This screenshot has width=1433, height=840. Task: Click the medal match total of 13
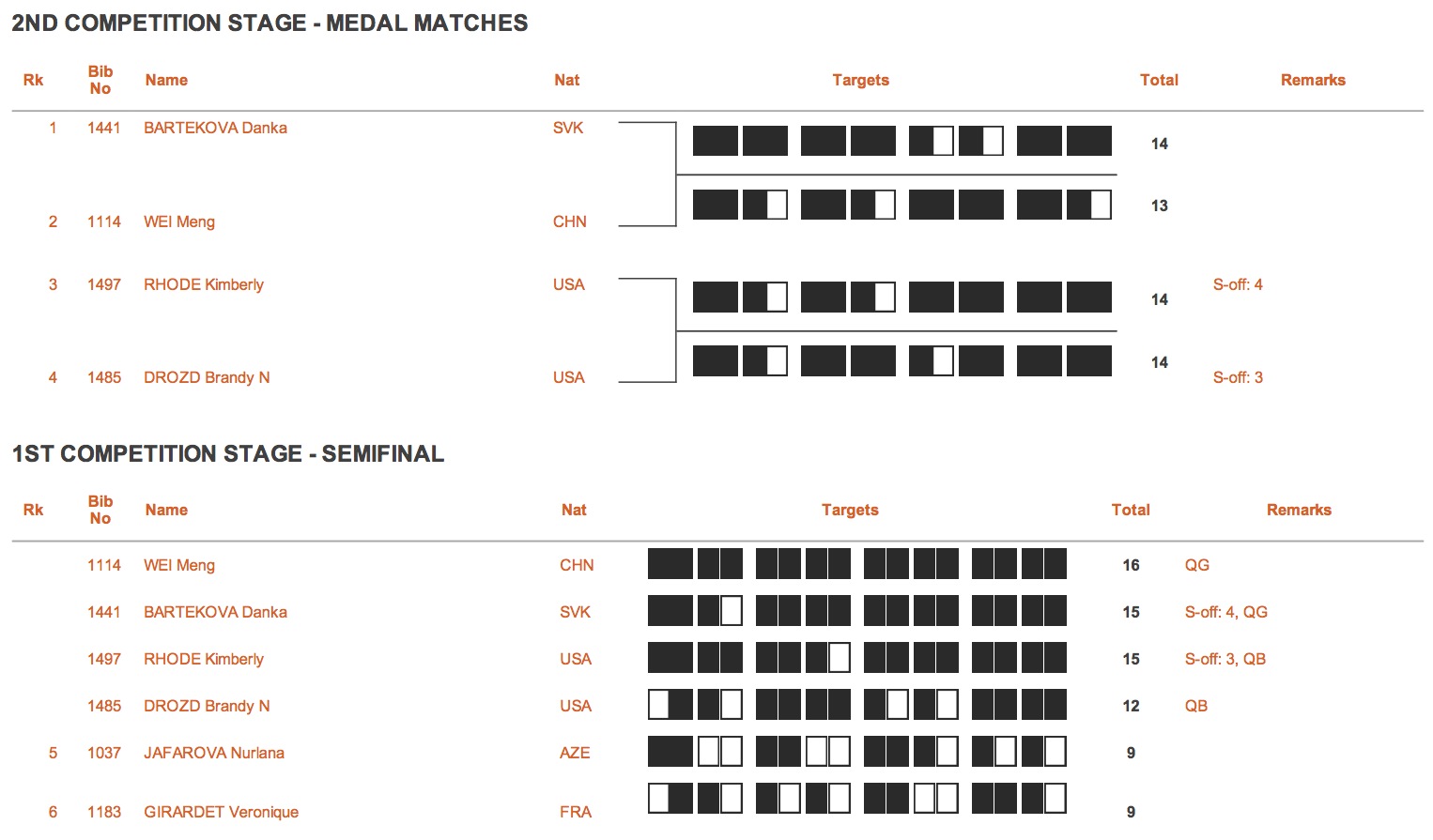pos(1160,206)
